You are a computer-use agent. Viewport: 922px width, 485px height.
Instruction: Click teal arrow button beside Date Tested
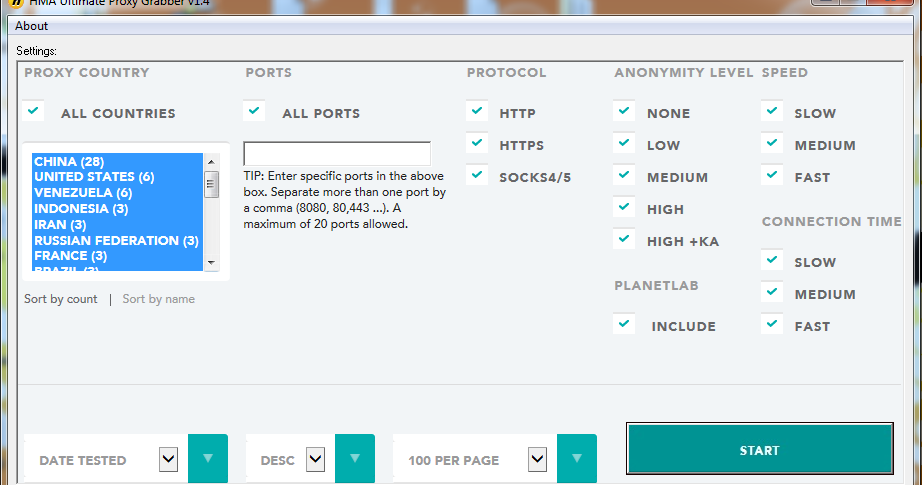coord(208,459)
